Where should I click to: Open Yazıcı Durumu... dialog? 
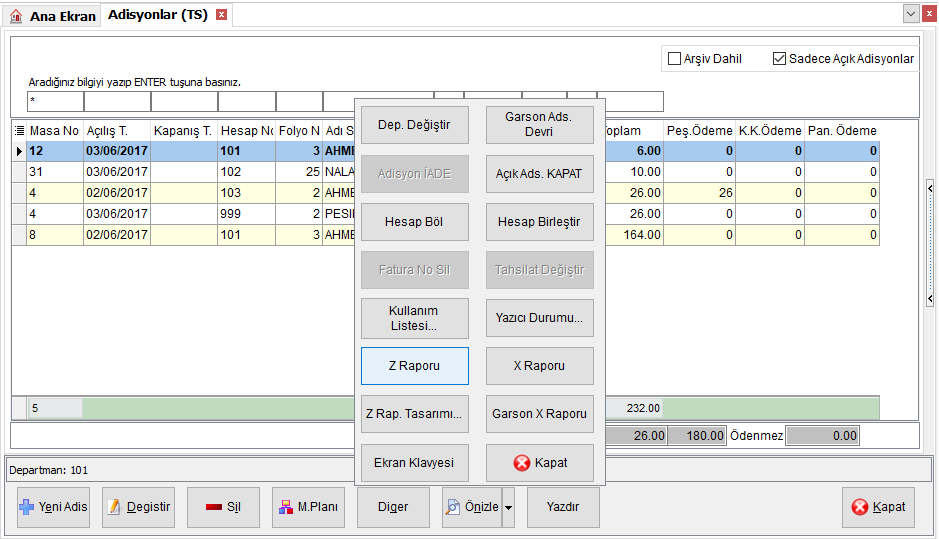point(540,318)
